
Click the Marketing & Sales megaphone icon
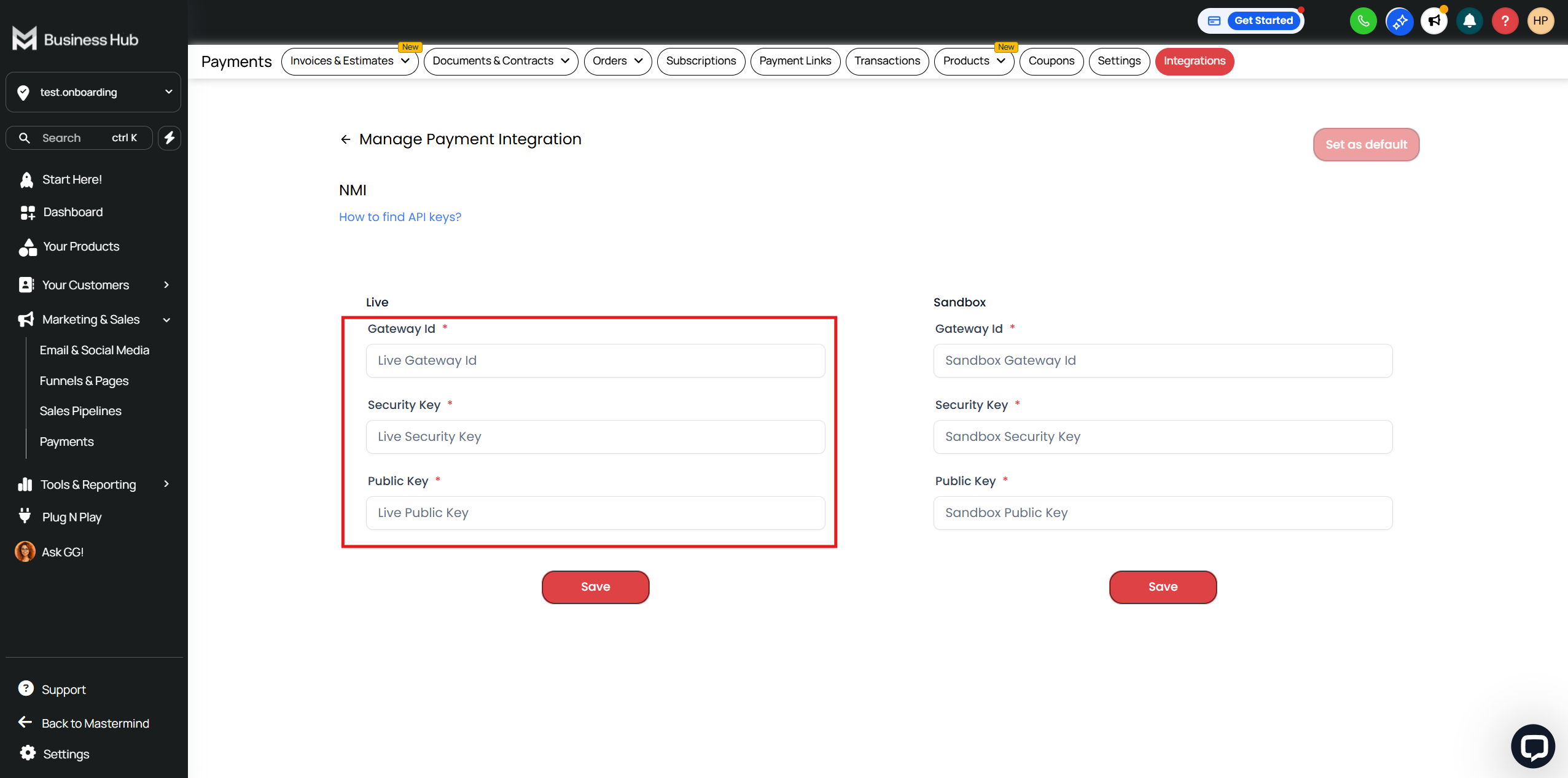(x=26, y=319)
